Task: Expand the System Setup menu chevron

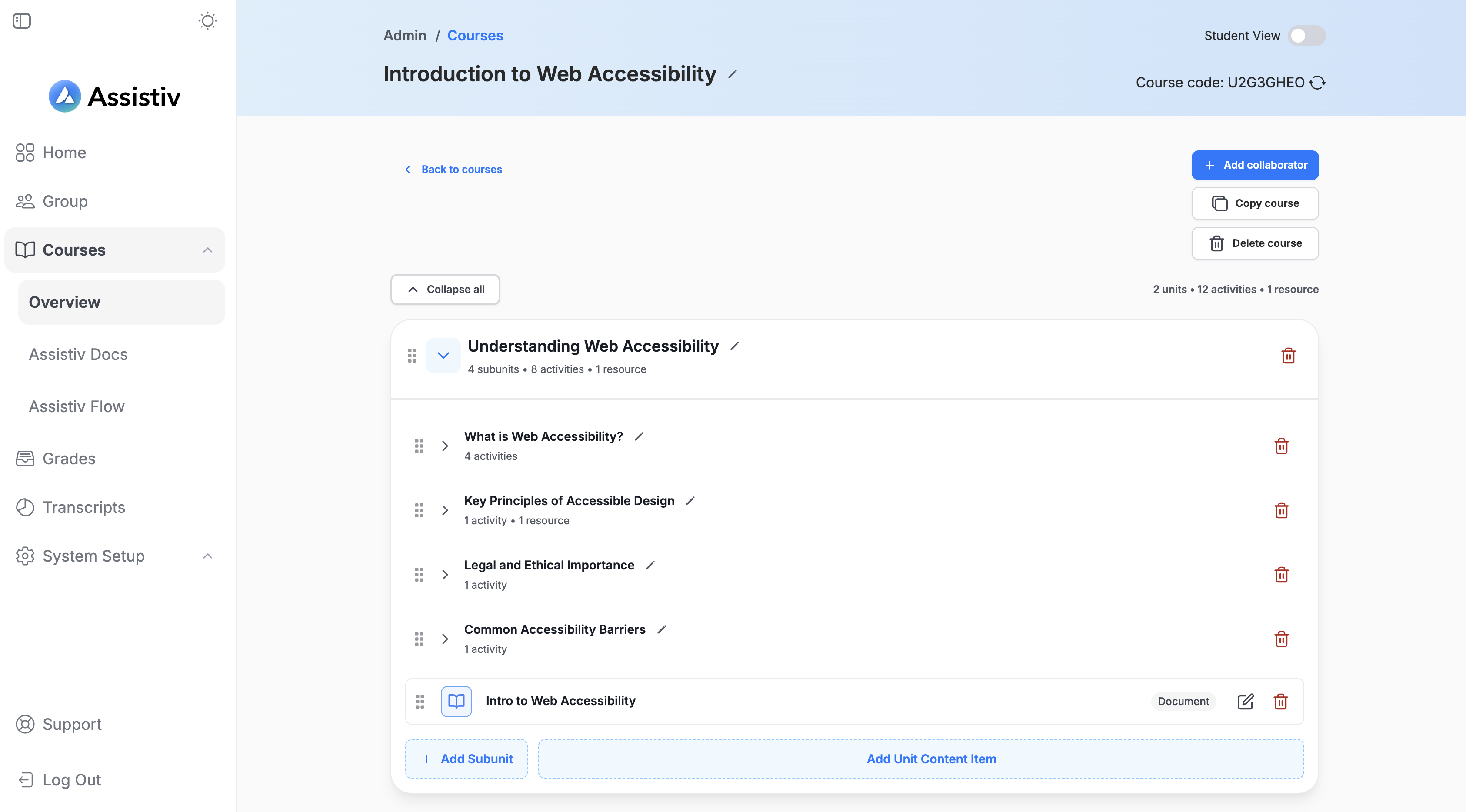Action: pos(208,556)
